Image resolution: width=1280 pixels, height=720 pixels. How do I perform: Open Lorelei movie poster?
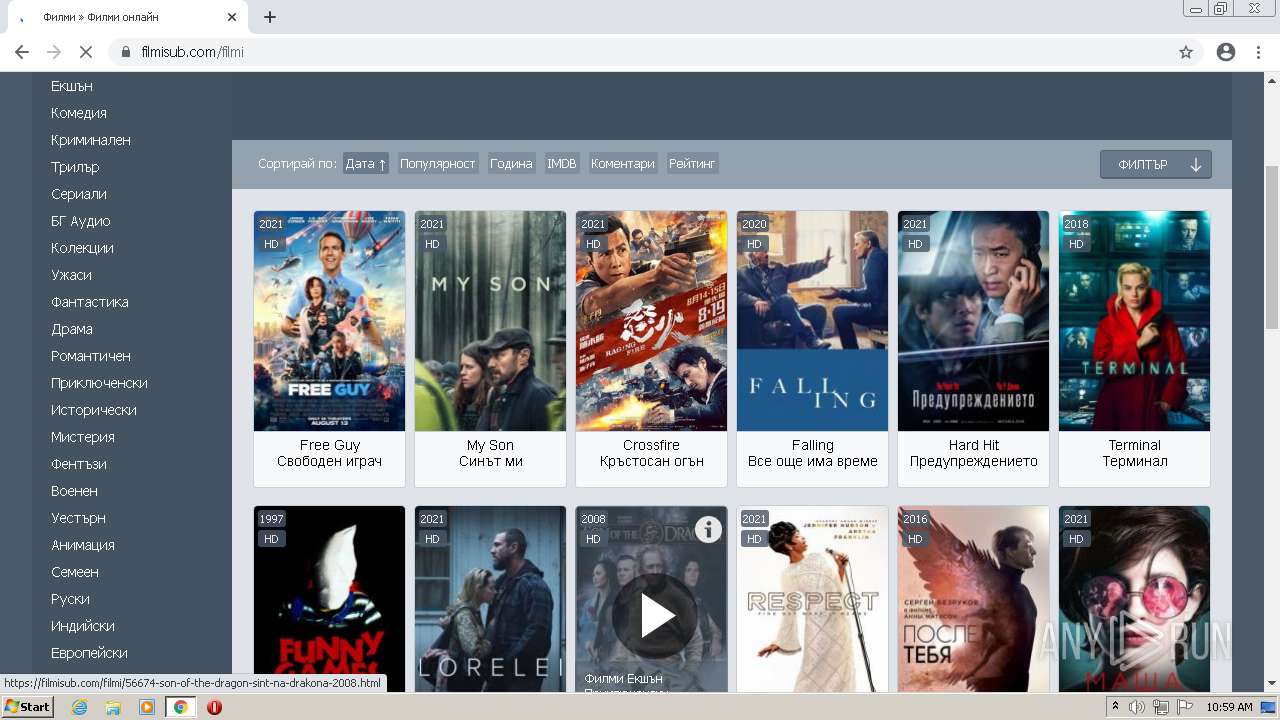pyautogui.click(x=490, y=599)
